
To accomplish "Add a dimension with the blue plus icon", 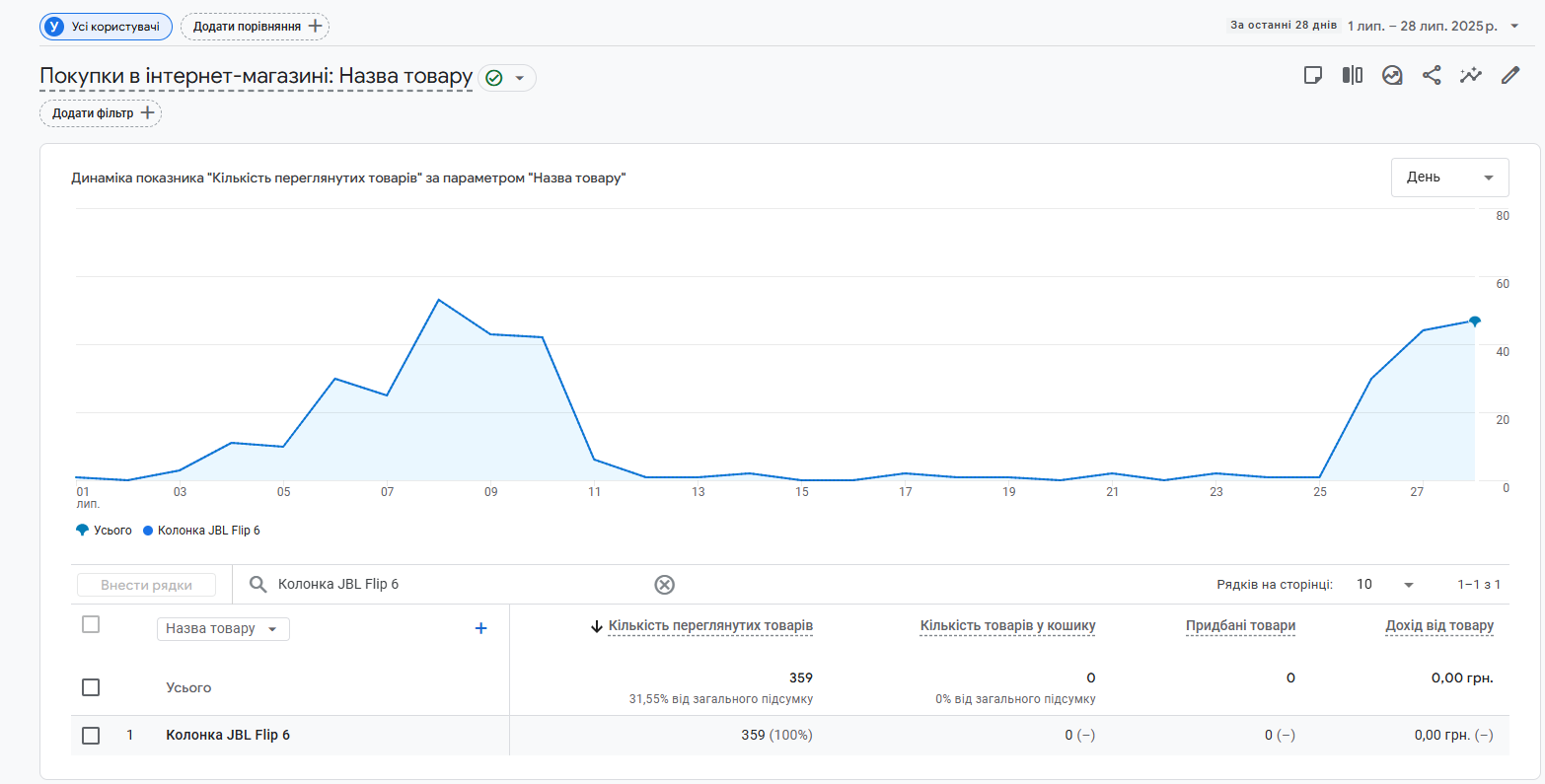I will pos(481,628).
